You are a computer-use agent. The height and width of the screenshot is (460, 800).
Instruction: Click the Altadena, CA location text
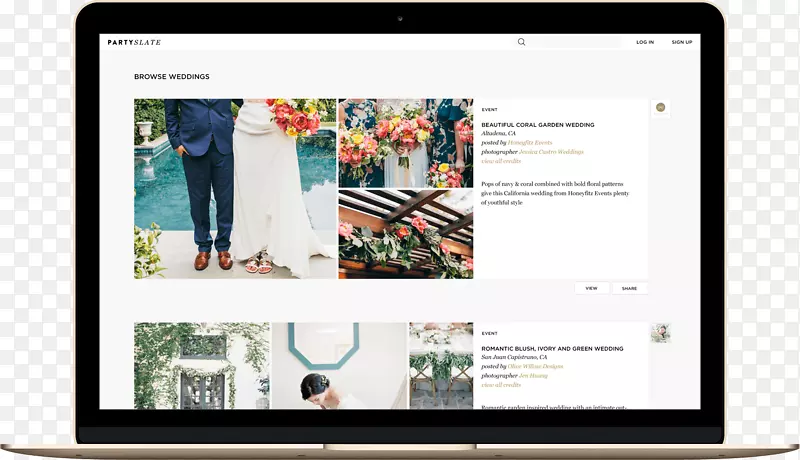[498, 134]
